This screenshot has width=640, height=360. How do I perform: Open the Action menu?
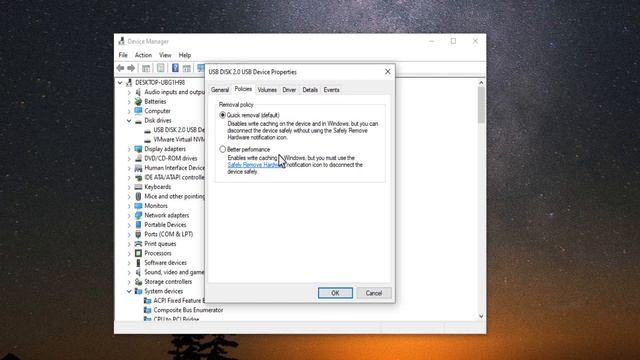pyautogui.click(x=143, y=55)
